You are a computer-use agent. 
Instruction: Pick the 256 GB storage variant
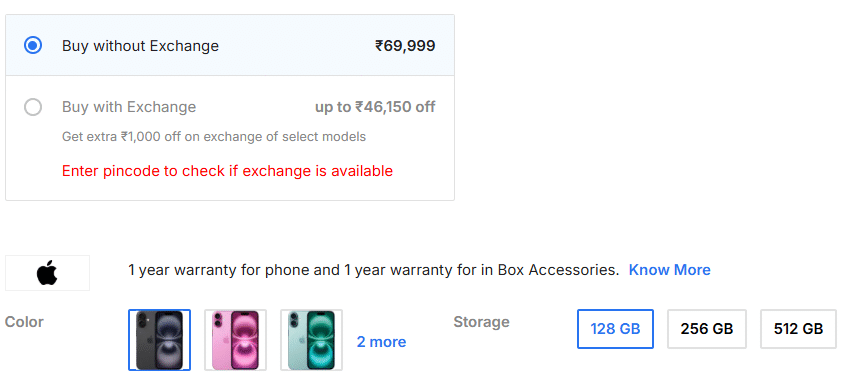(x=707, y=329)
